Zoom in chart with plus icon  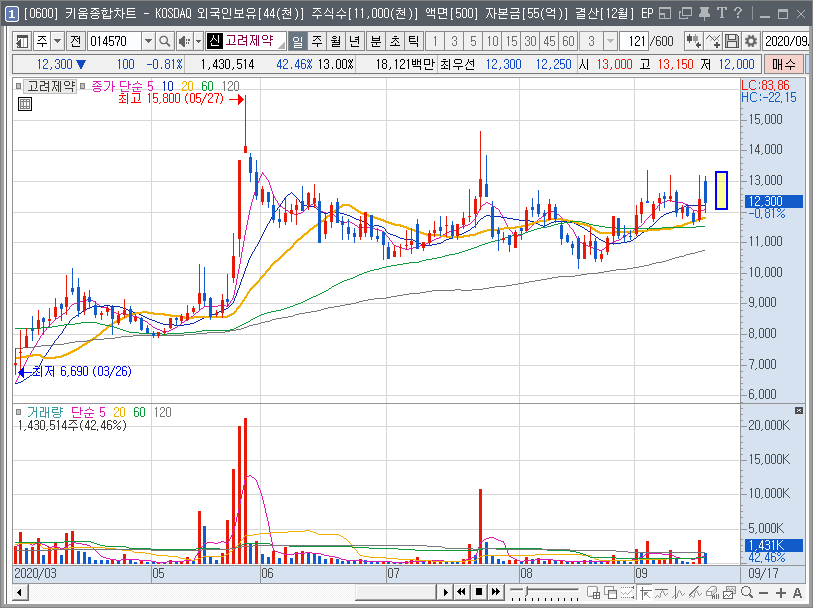coord(781,592)
